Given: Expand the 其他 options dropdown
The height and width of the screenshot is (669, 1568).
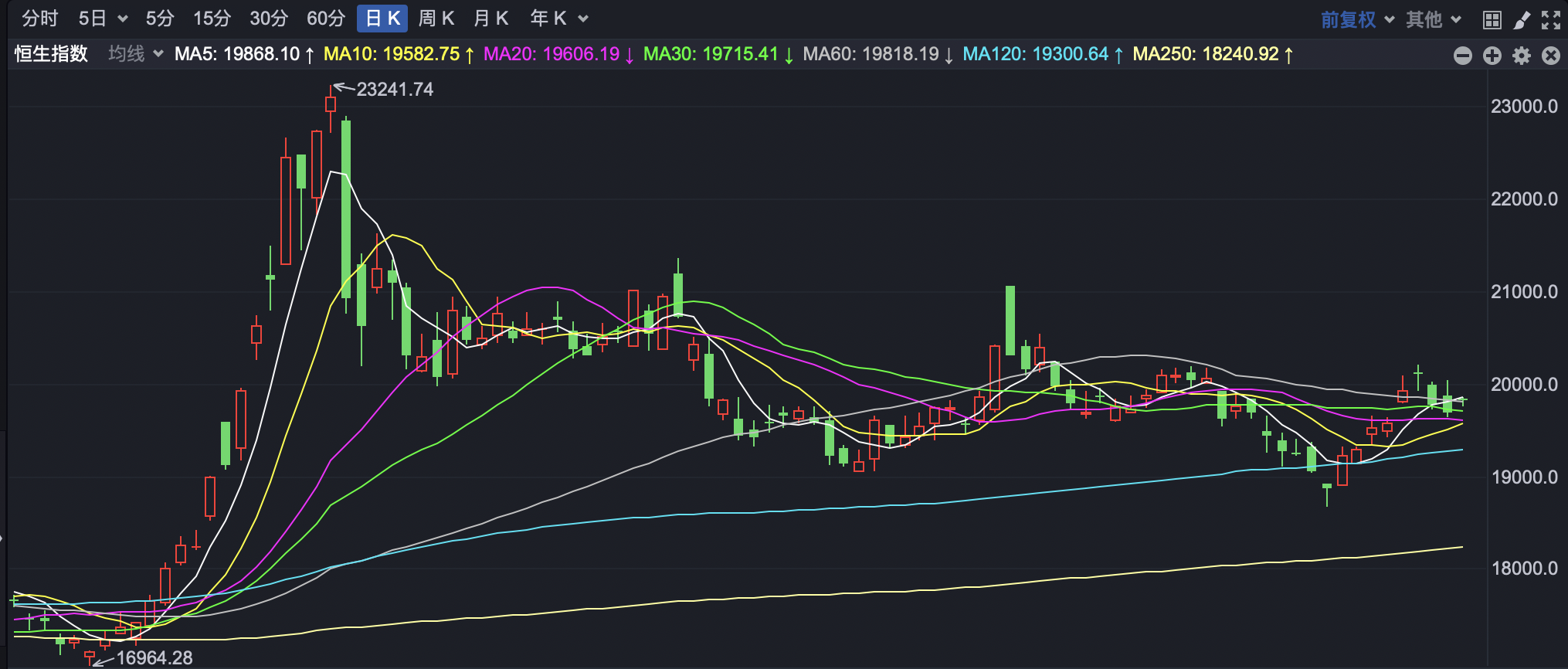Looking at the screenshot, I should (1433, 19).
